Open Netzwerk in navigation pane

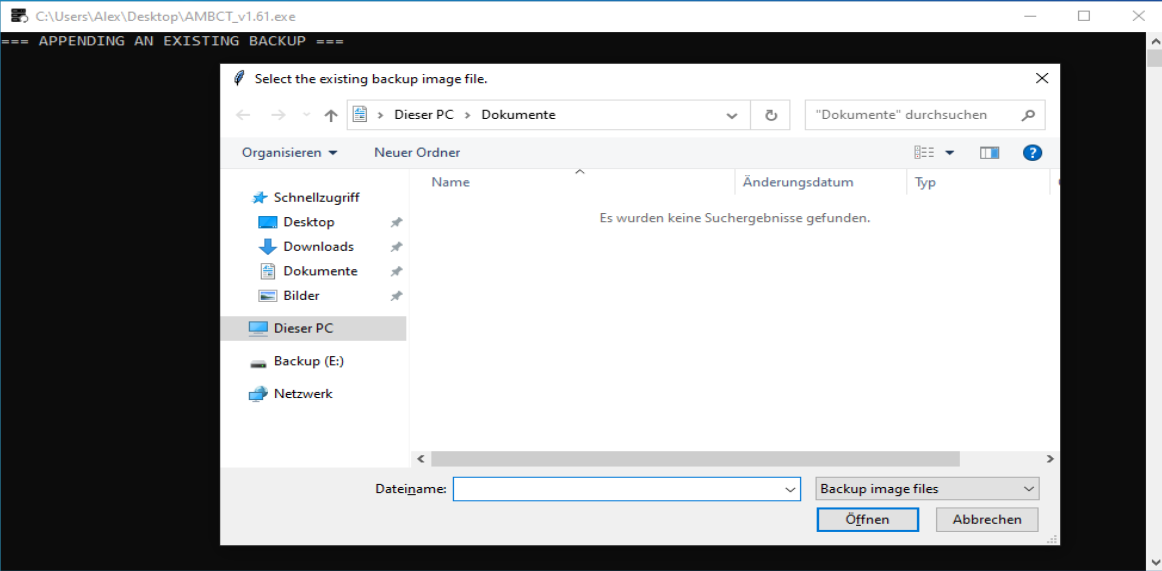[x=302, y=394]
